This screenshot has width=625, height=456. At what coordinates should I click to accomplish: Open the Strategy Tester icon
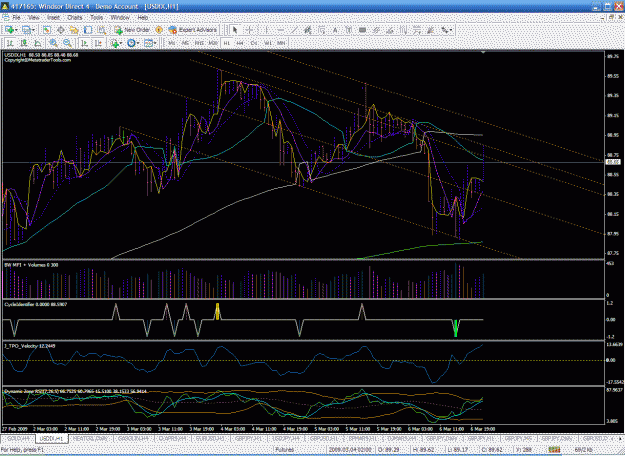102,30
